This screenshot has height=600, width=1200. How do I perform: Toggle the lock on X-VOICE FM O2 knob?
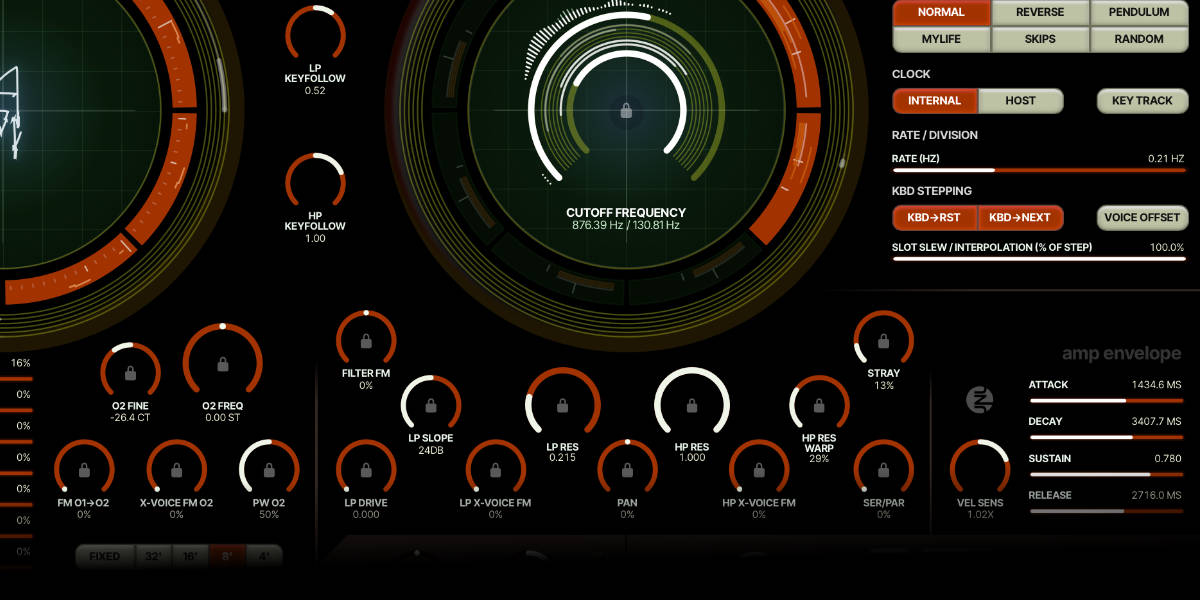176,470
